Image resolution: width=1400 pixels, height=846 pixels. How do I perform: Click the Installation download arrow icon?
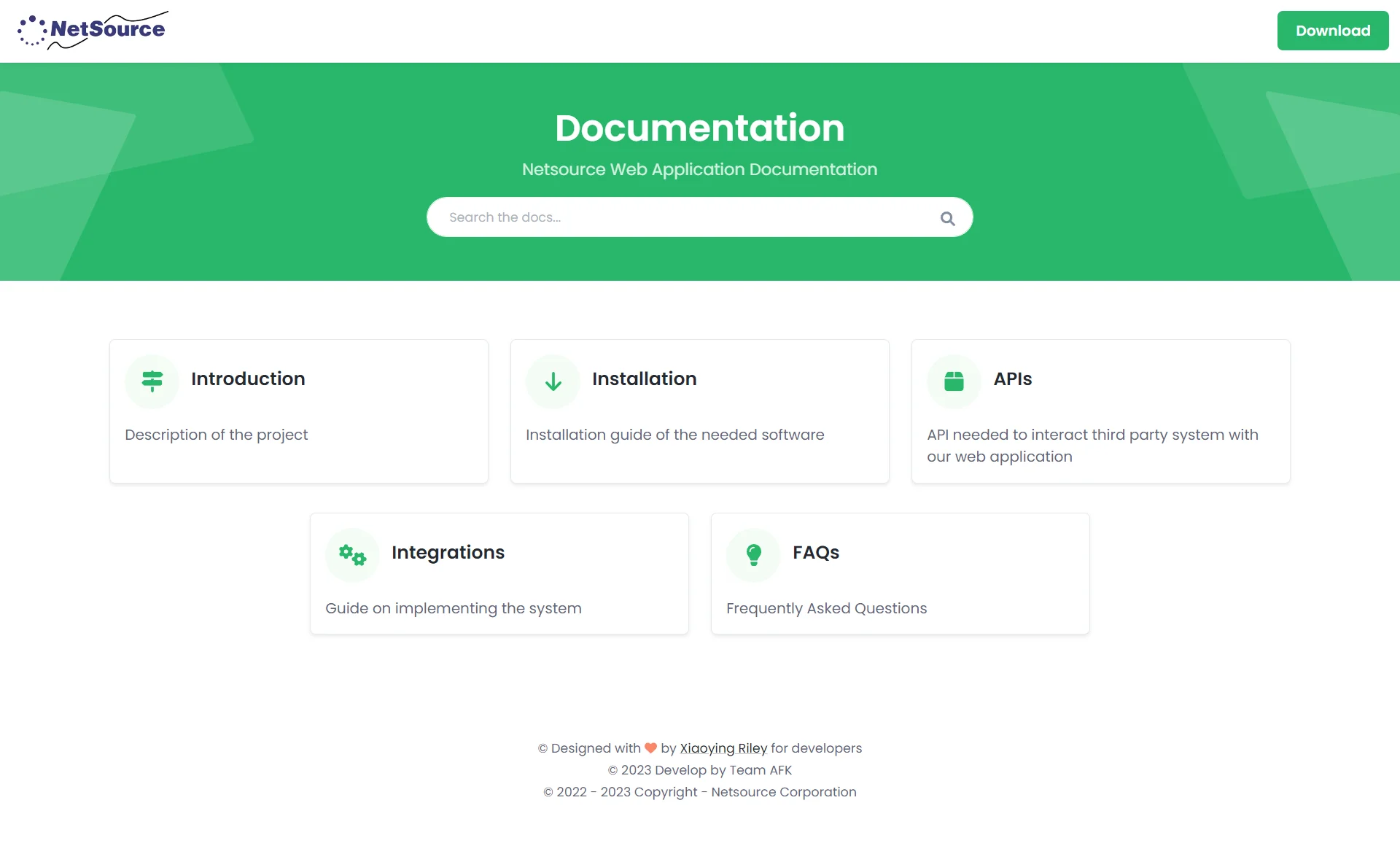553,381
